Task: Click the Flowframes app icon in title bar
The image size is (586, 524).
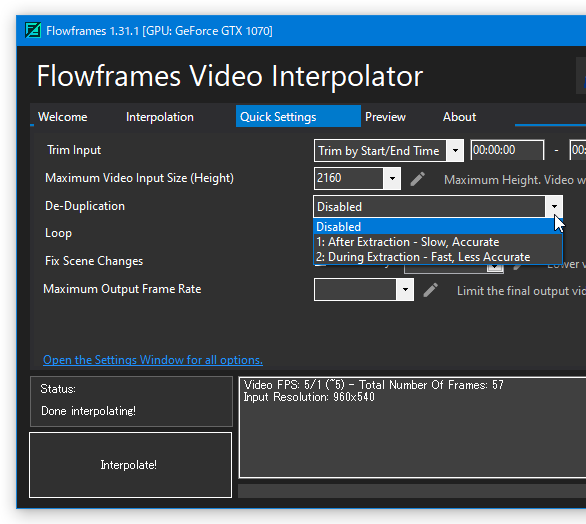Action: (x=33, y=30)
